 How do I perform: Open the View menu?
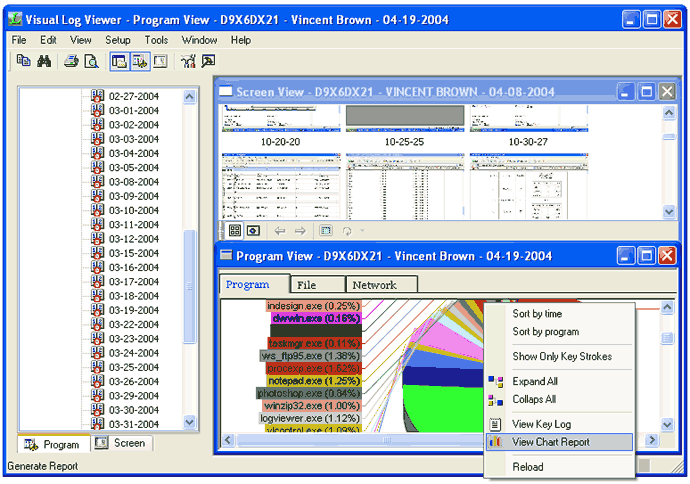point(81,40)
